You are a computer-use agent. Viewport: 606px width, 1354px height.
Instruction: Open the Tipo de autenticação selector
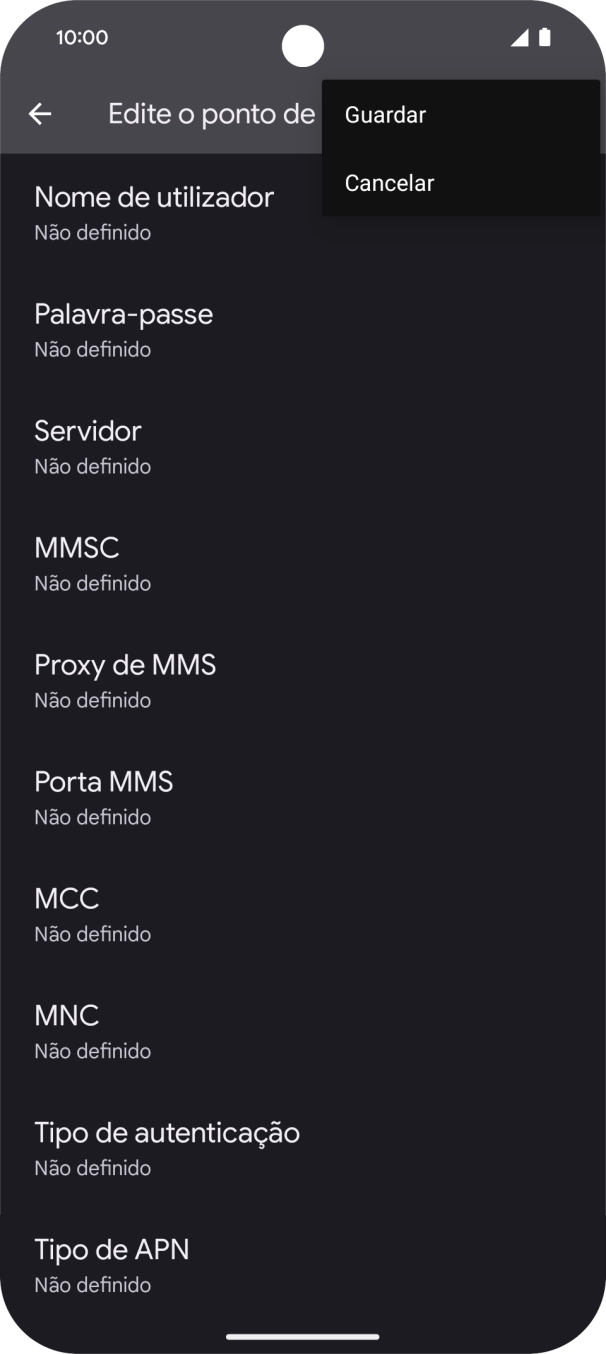[x=167, y=1146]
